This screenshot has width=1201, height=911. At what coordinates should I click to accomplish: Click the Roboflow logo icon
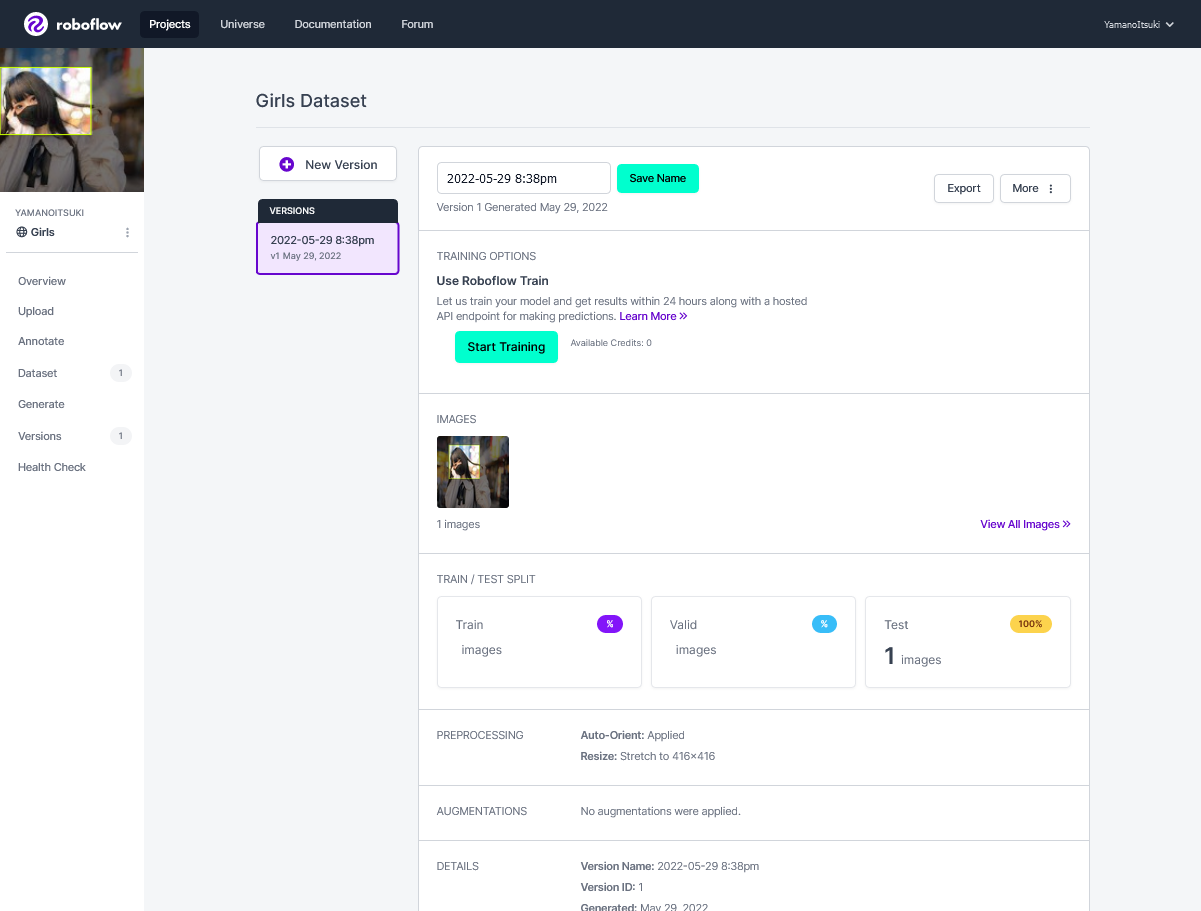36,24
